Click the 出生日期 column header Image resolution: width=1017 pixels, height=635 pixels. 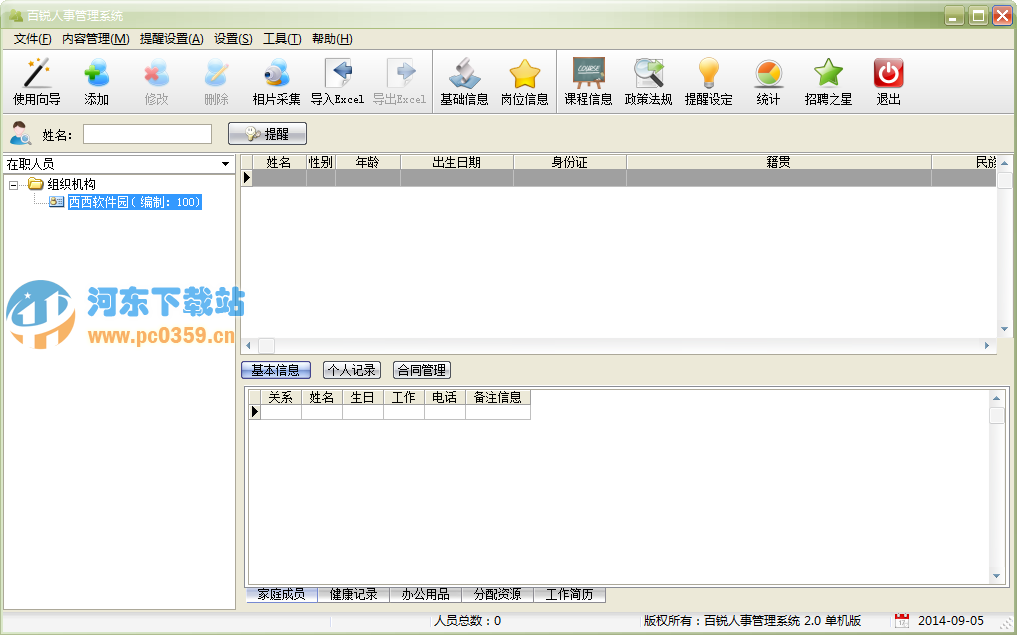(457, 162)
